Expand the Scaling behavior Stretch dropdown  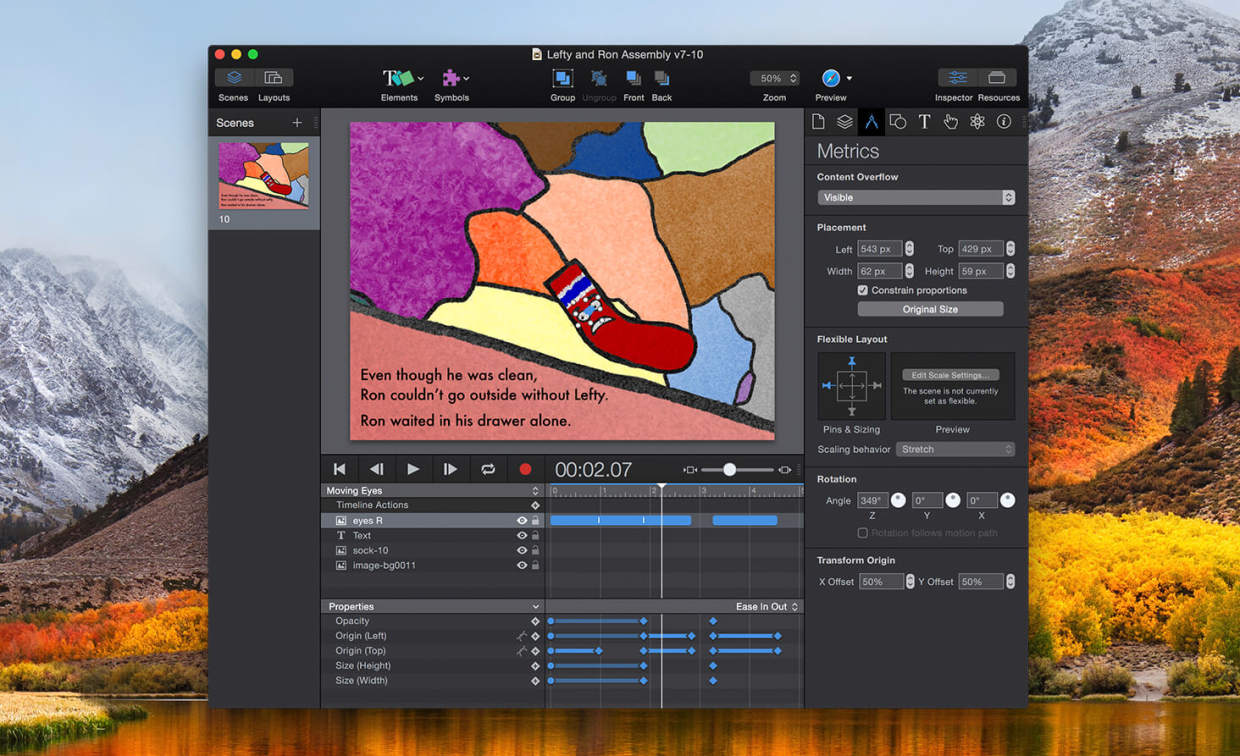955,450
